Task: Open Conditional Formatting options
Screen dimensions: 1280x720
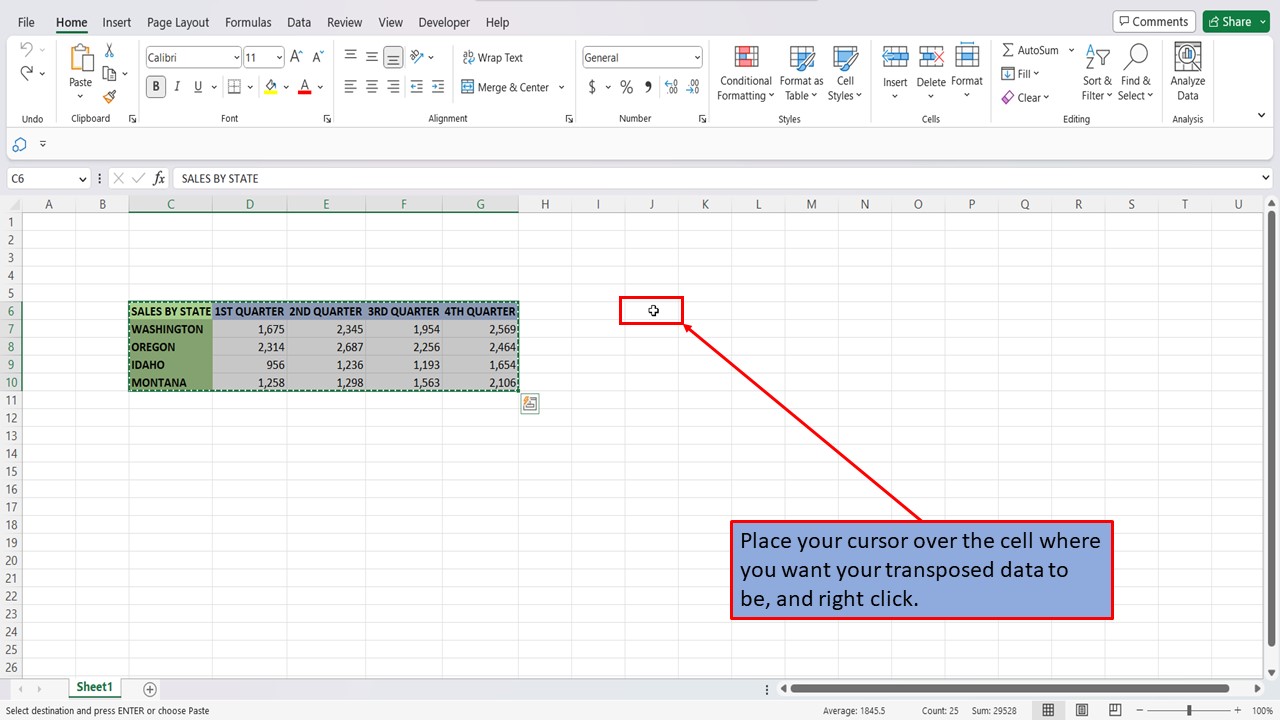Action: pos(745,72)
